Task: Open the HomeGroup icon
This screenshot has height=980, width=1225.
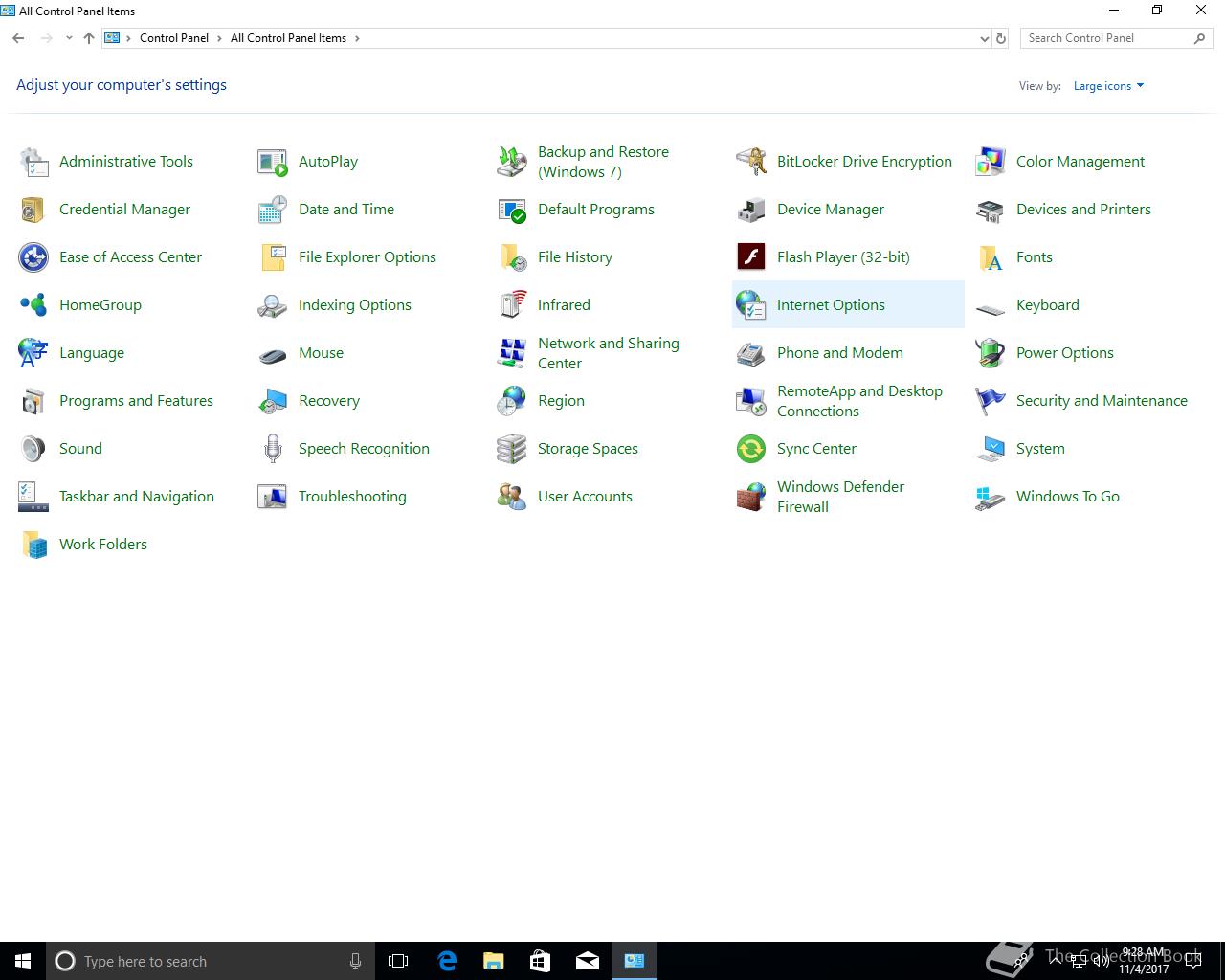Action: (33, 305)
